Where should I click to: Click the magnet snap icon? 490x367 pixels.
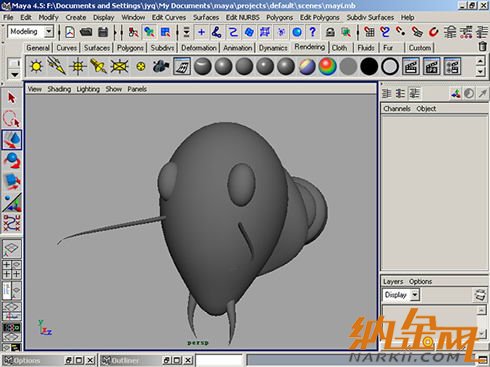pos(433,32)
